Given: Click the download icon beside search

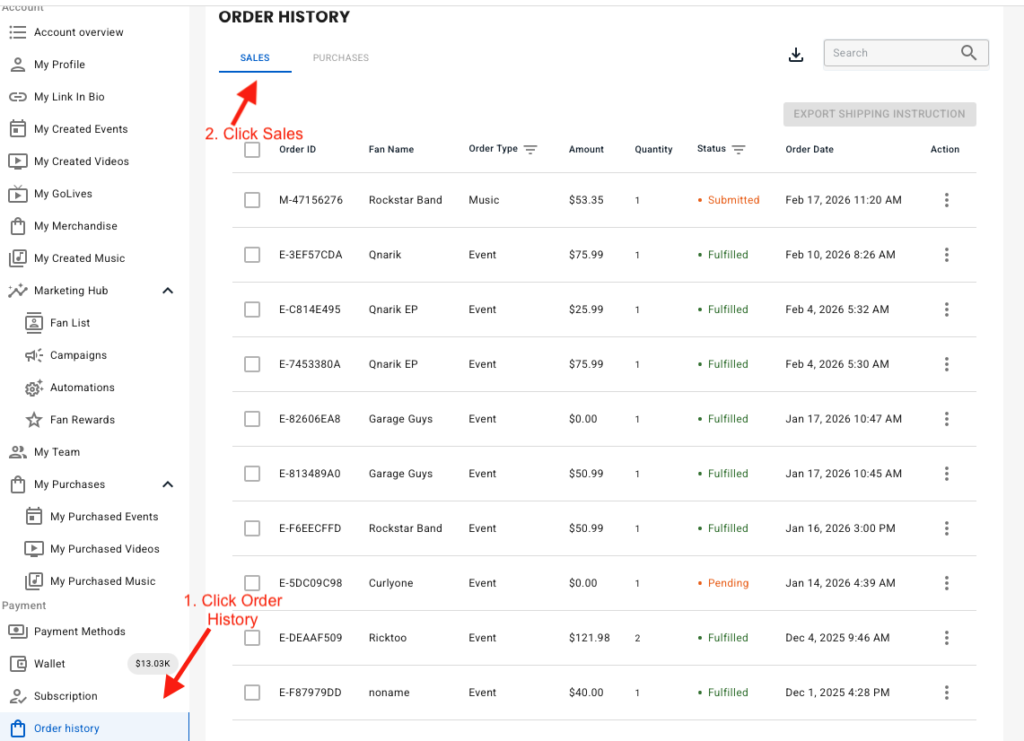Looking at the screenshot, I should 796,54.
